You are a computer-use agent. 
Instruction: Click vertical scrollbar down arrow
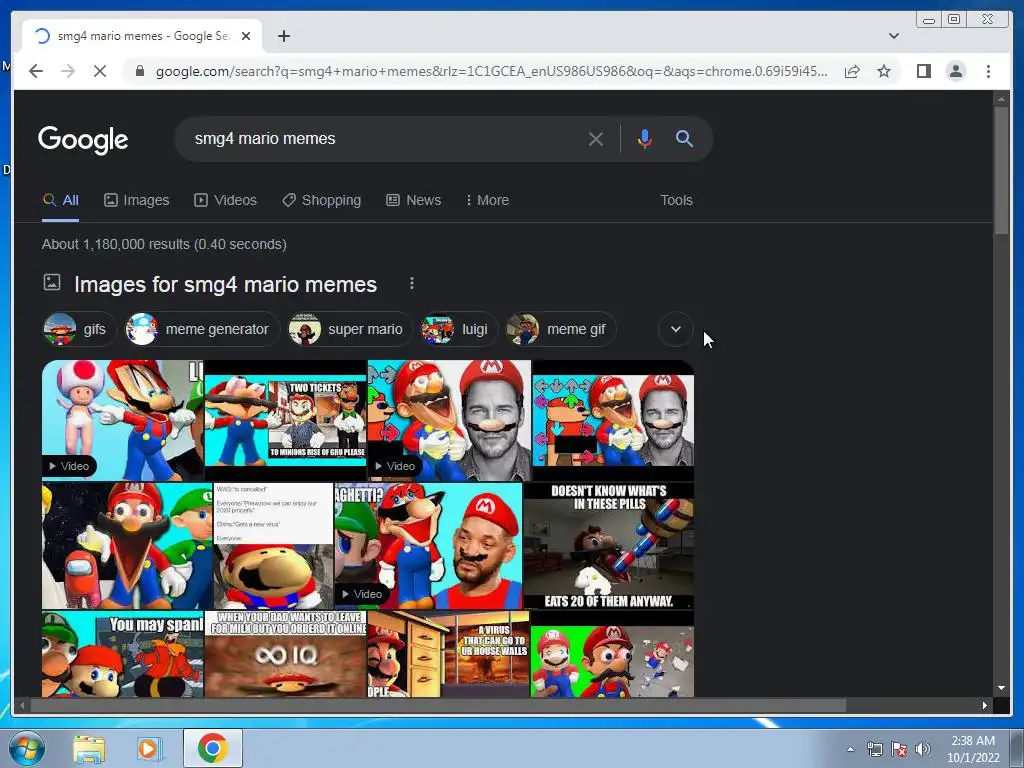[x=1001, y=688]
